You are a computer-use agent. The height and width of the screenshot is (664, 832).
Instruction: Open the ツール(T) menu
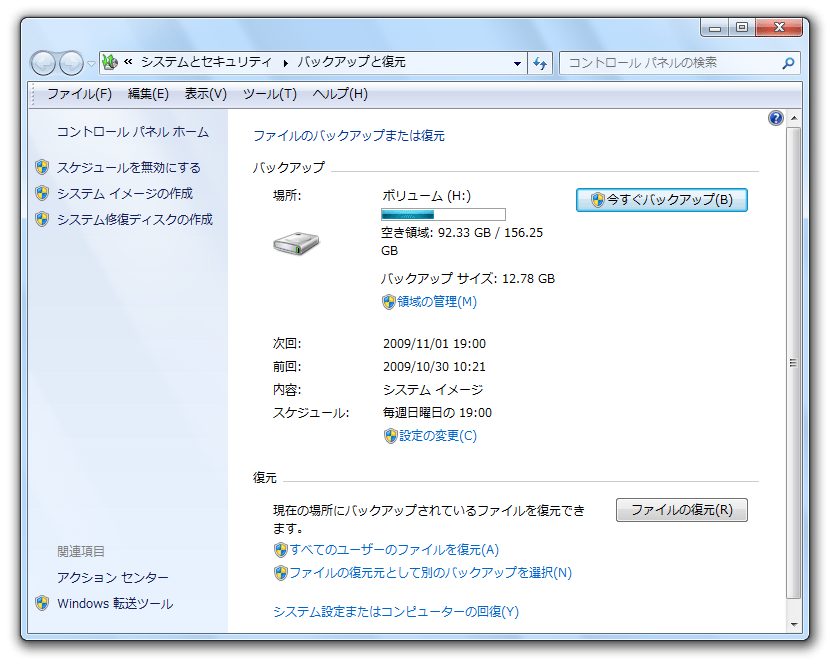click(270, 94)
